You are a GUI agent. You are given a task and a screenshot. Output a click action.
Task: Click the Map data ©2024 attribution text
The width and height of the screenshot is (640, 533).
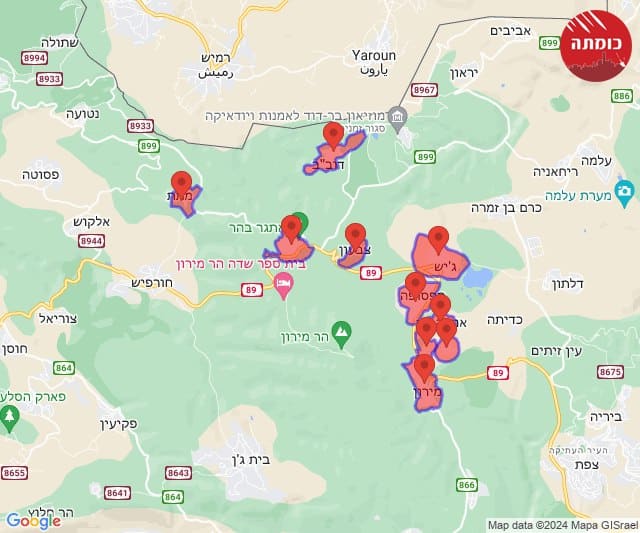[x=563, y=525]
